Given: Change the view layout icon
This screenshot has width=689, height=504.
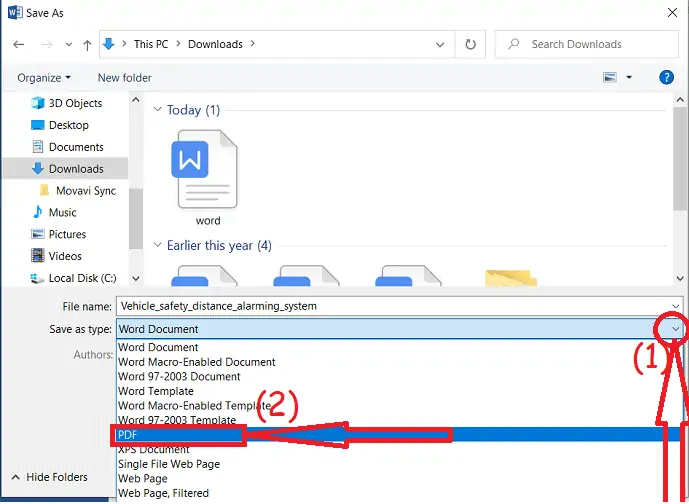Looking at the screenshot, I should 610,78.
